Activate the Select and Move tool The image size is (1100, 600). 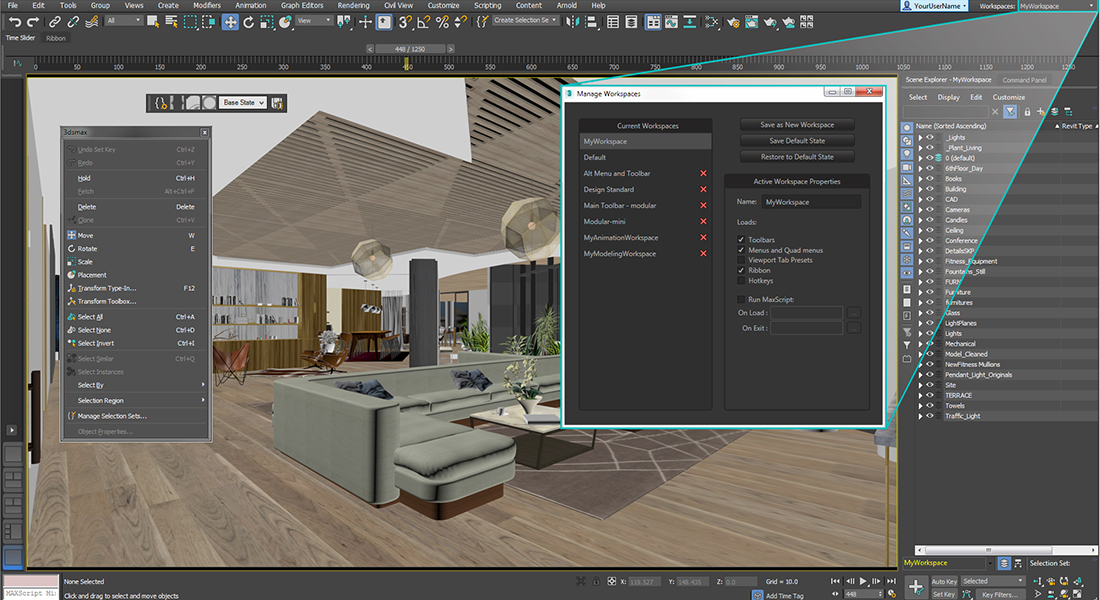tap(230, 21)
